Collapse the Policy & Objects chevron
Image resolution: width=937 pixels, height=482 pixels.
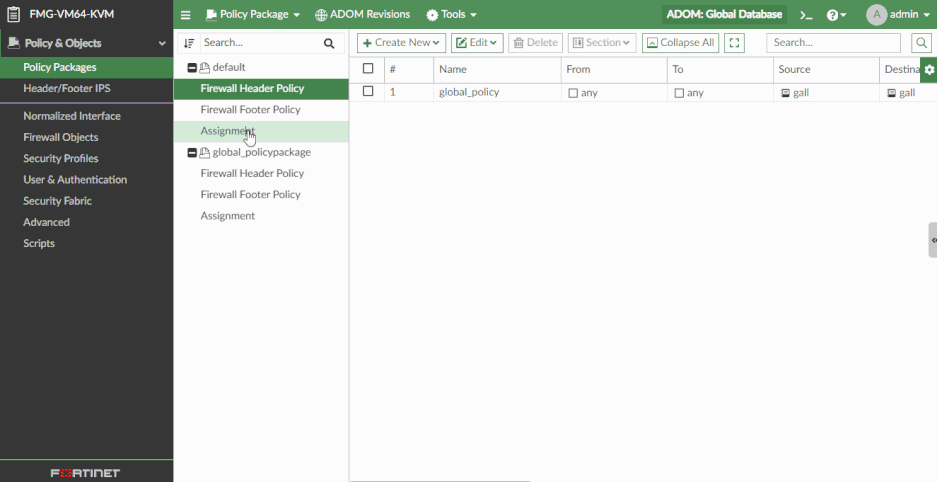click(x=162, y=44)
